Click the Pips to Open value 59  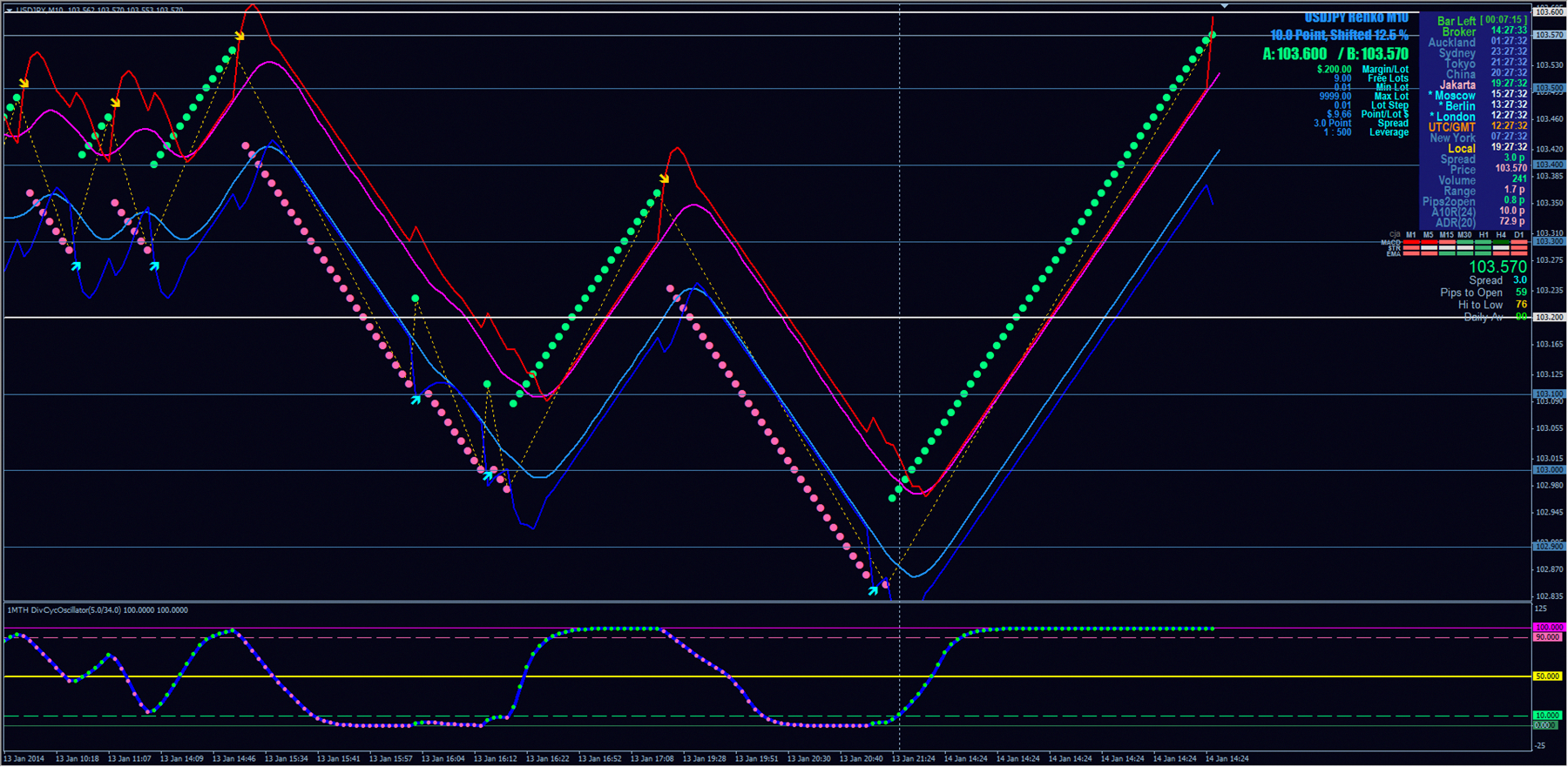tap(1521, 293)
